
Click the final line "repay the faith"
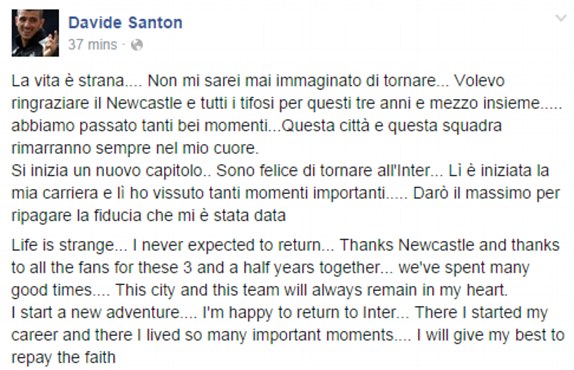click(x=63, y=357)
